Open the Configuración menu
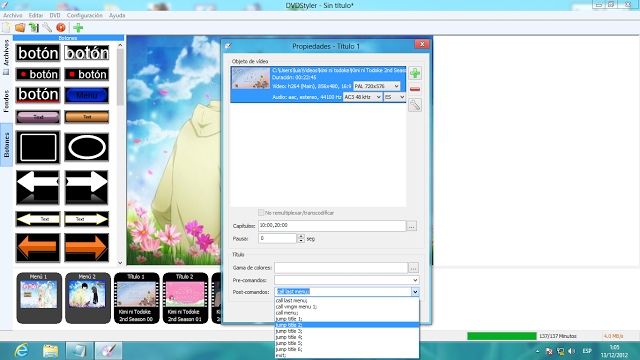Image resolution: width=640 pixels, height=360 pixels. coord(84,16)
